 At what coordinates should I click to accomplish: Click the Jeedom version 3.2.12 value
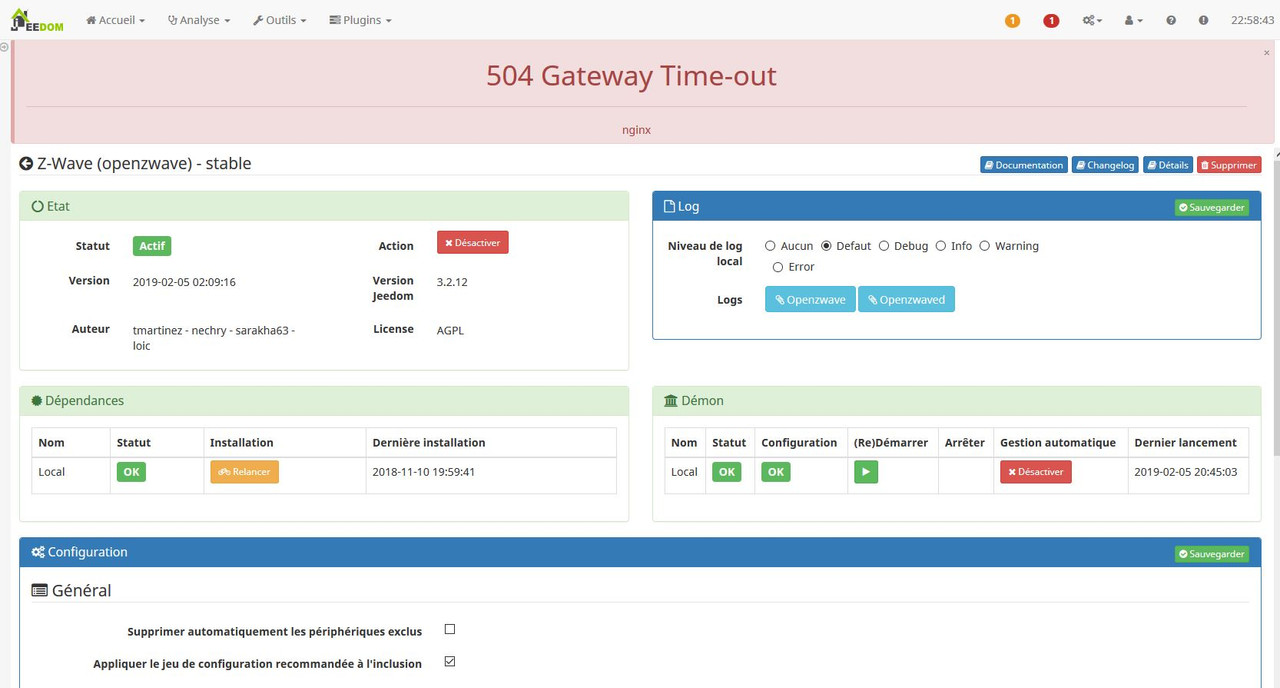tap(452, 282)
